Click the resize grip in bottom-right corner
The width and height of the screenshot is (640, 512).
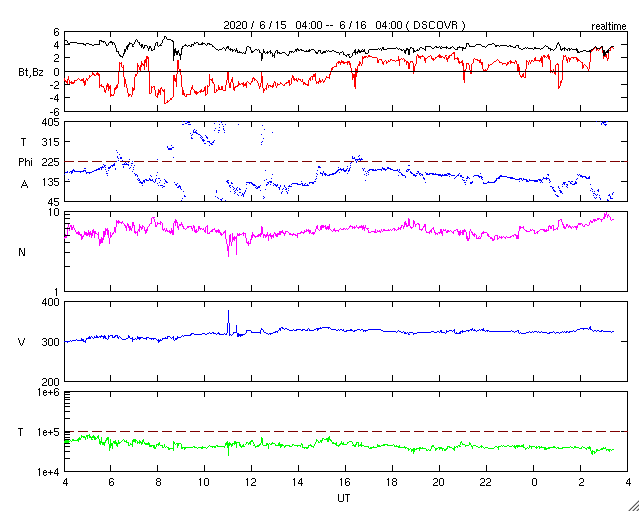tap(634, 506)
